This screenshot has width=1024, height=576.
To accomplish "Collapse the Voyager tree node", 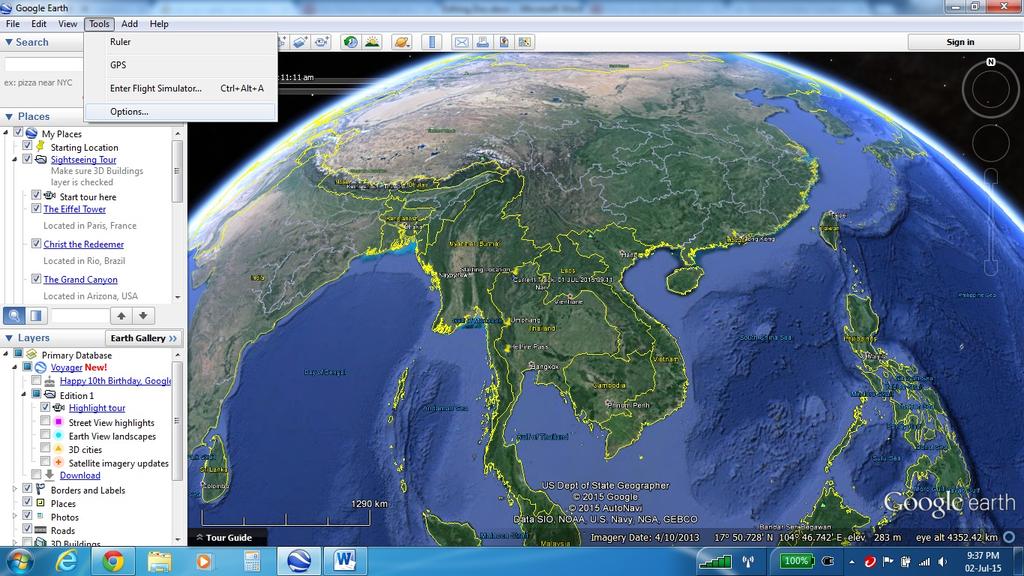I will 14,368.
